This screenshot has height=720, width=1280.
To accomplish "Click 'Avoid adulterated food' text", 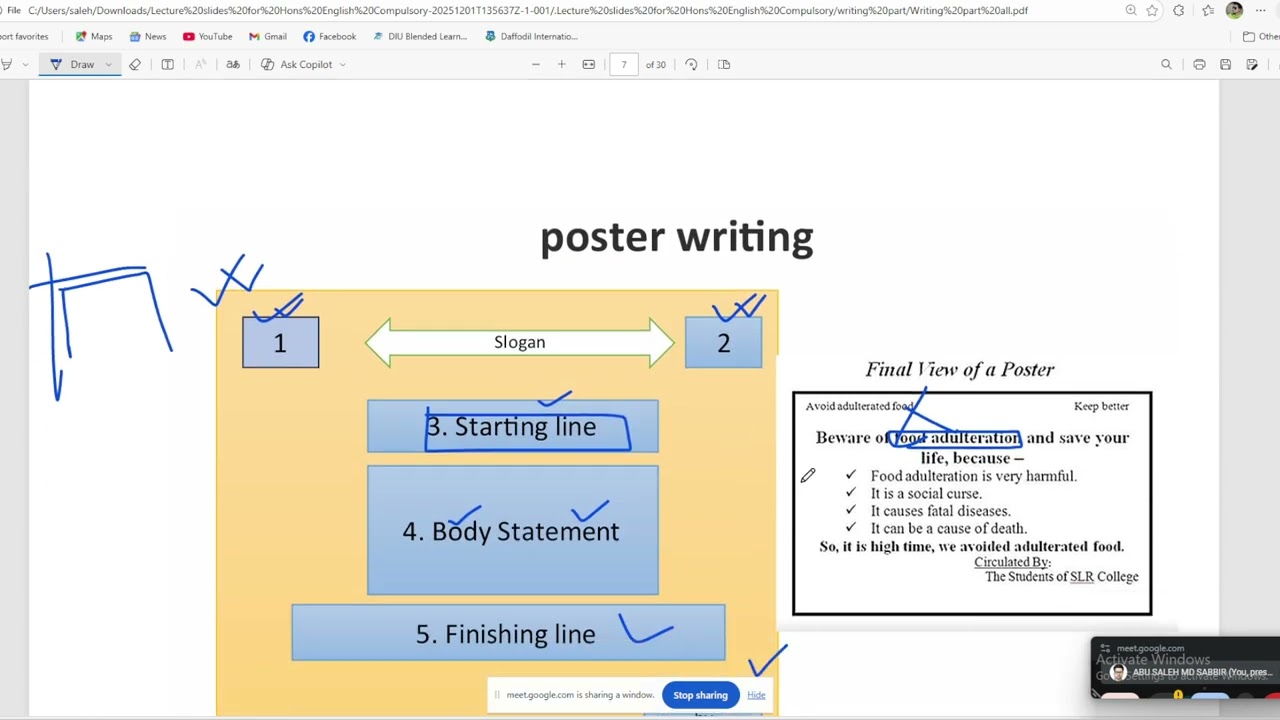I will [x=860, y=406].
